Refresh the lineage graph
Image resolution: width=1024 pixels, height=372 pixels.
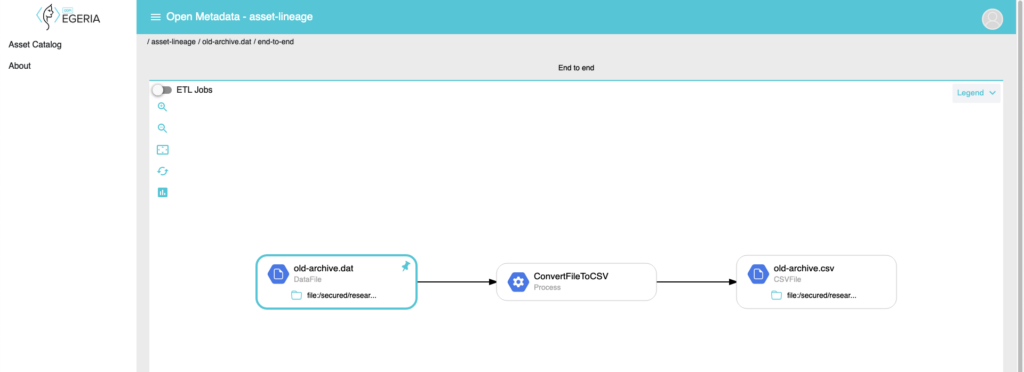pos(163,171)
